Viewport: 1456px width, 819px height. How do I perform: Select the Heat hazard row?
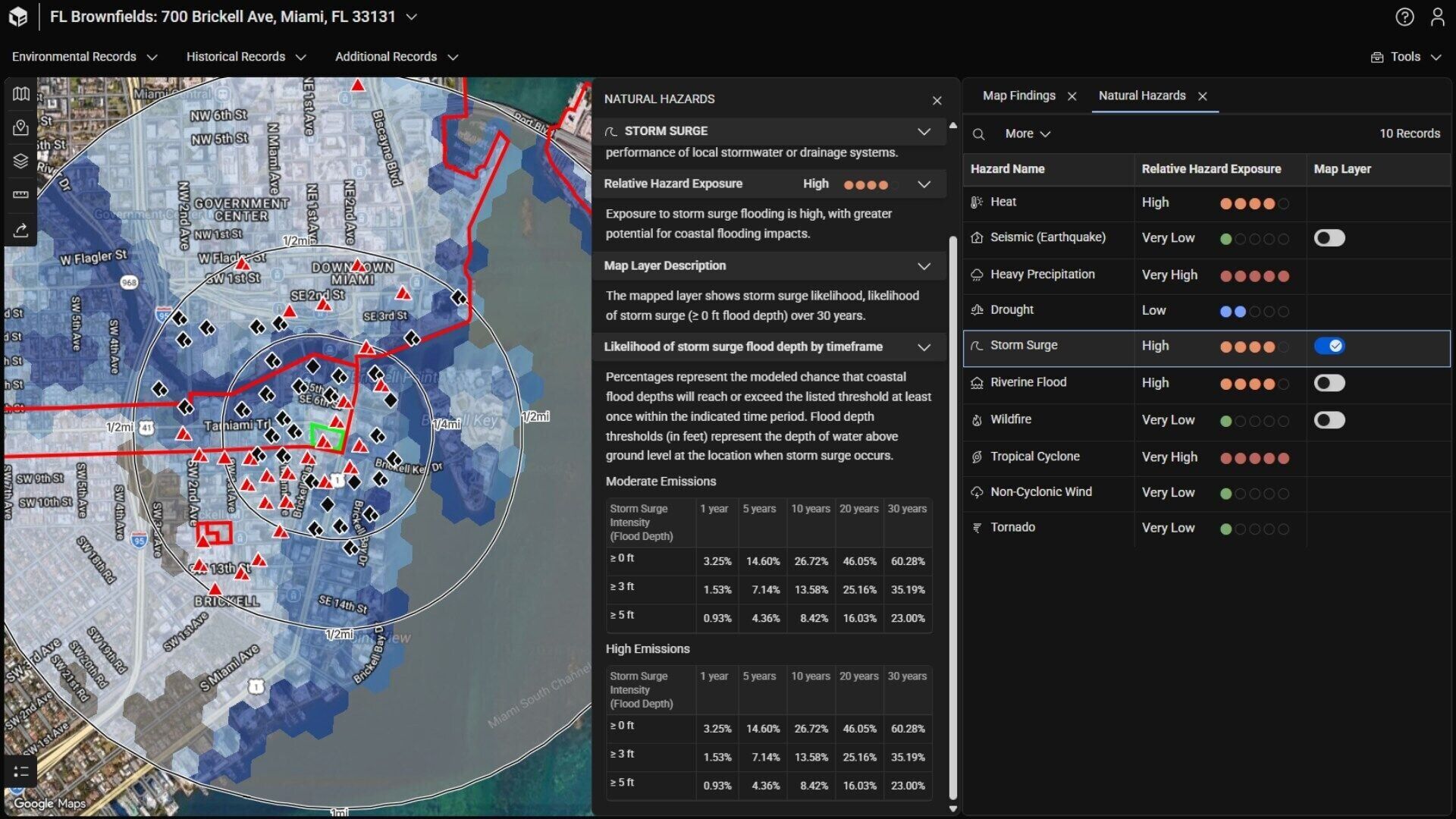(x=1207, y=202)
